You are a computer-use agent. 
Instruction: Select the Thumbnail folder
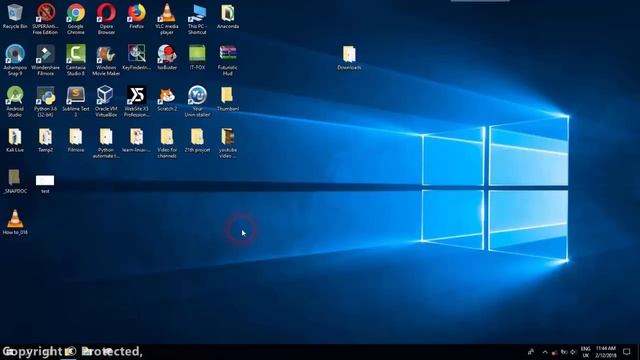click(228, 99)
